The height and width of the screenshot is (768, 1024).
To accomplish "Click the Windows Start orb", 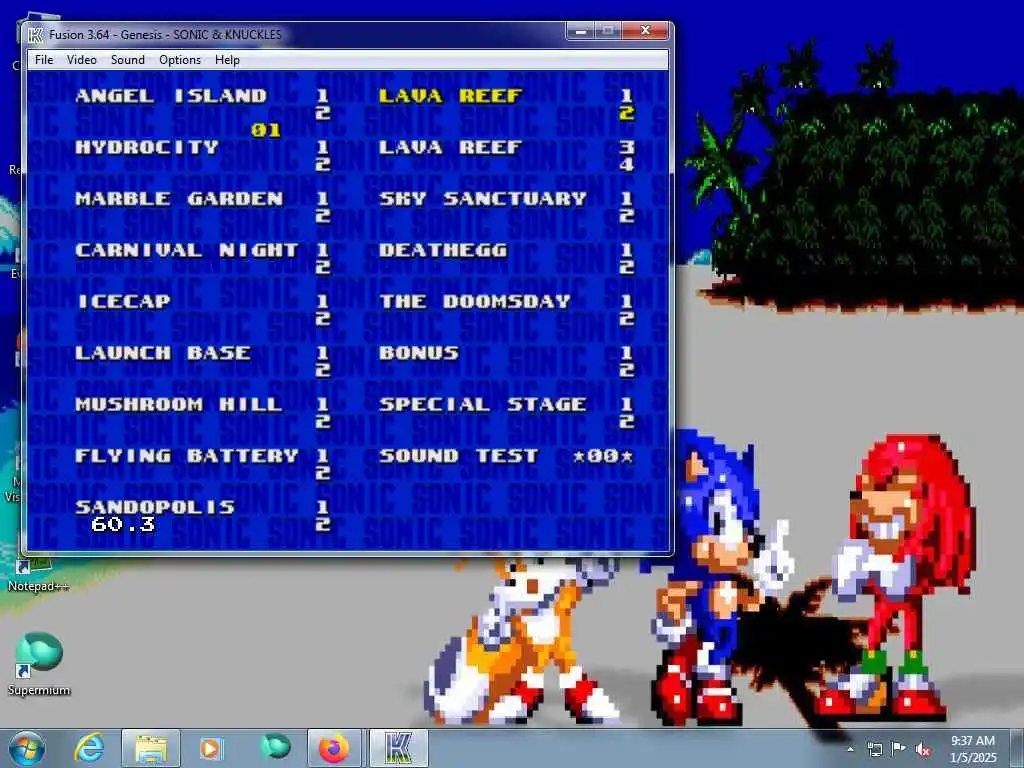I will click(x=27, y=748).
